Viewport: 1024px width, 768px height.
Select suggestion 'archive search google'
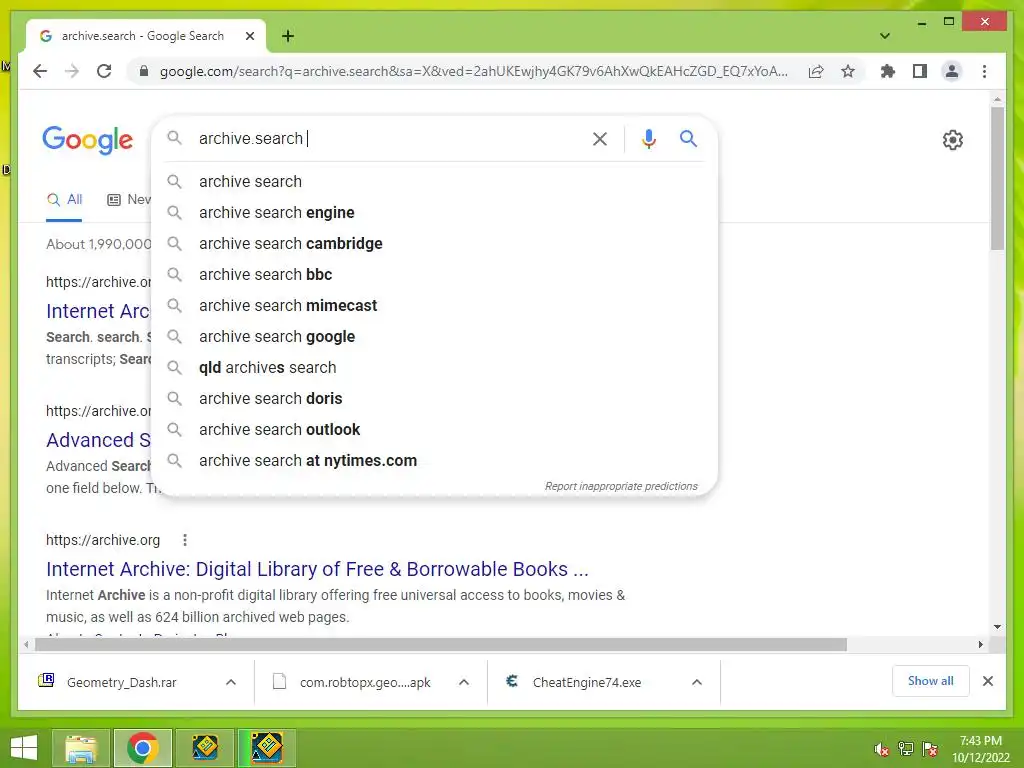tap(434, 336)
